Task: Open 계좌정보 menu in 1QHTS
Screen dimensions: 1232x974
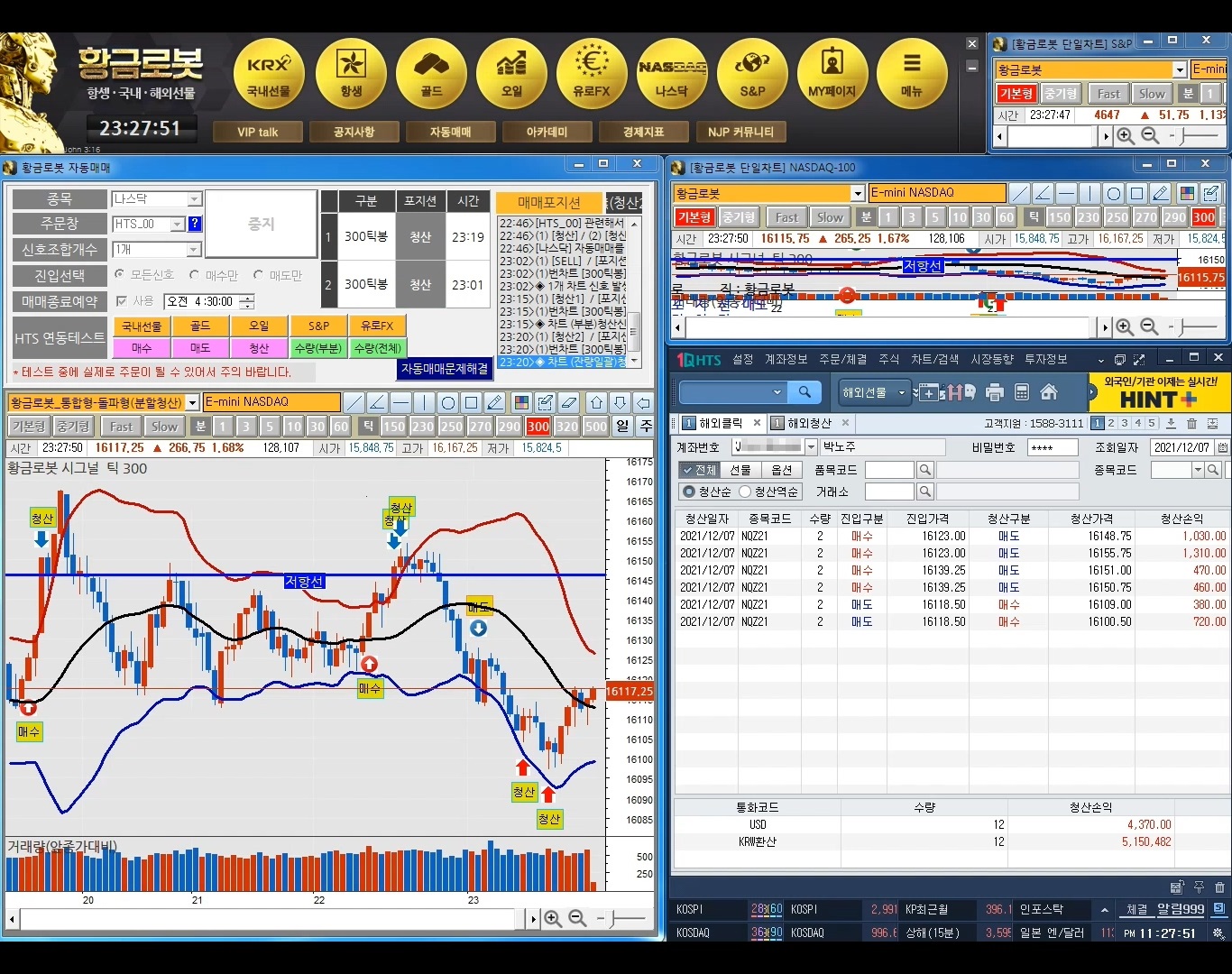Action: point(786,360)
